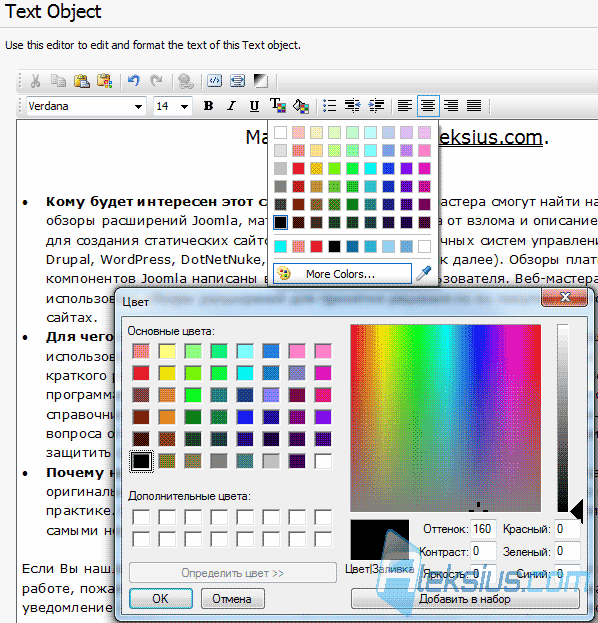Click the Paste clipboard icon

[81, 81]
